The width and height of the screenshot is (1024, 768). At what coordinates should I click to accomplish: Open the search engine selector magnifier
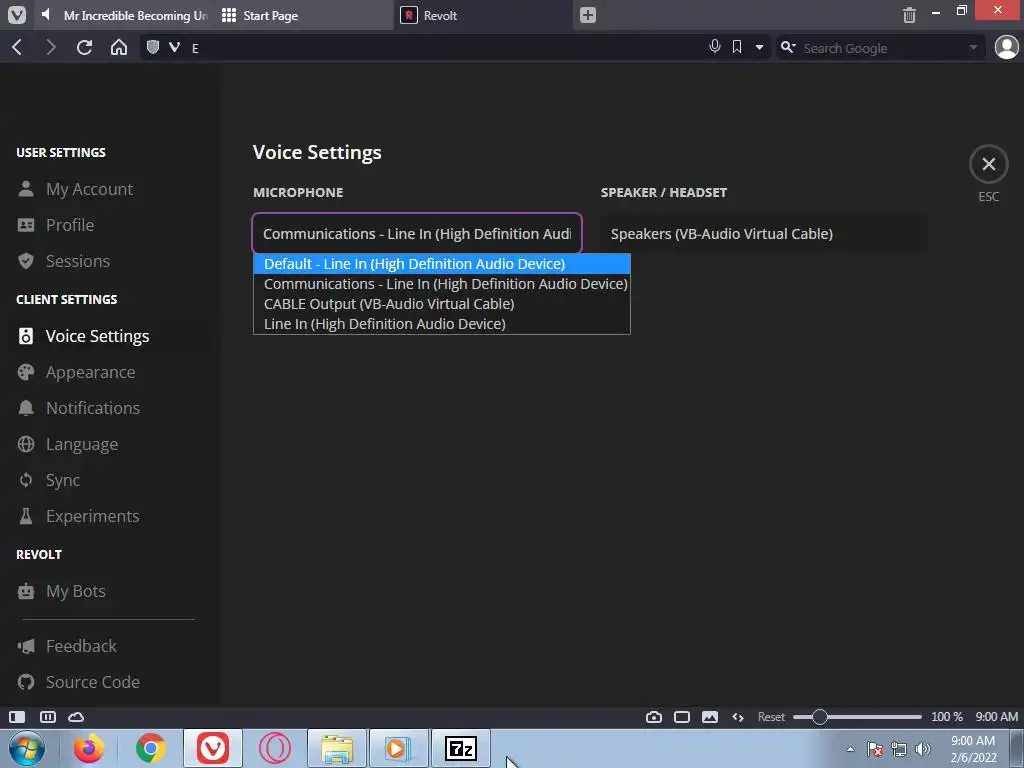[788, 47]
